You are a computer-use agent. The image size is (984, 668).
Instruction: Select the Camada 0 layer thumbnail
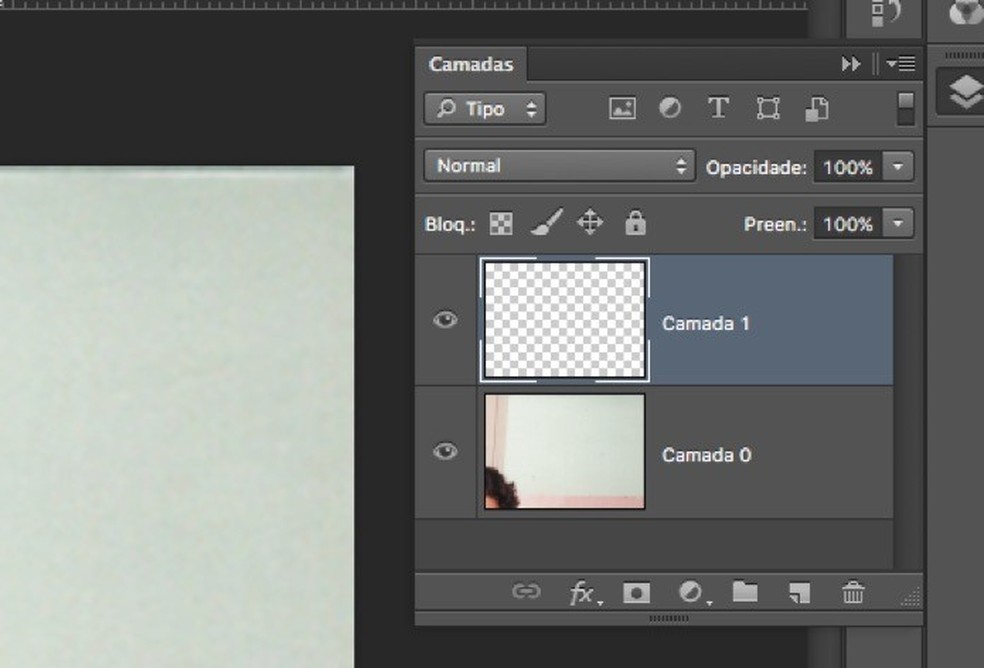point(565,451)
